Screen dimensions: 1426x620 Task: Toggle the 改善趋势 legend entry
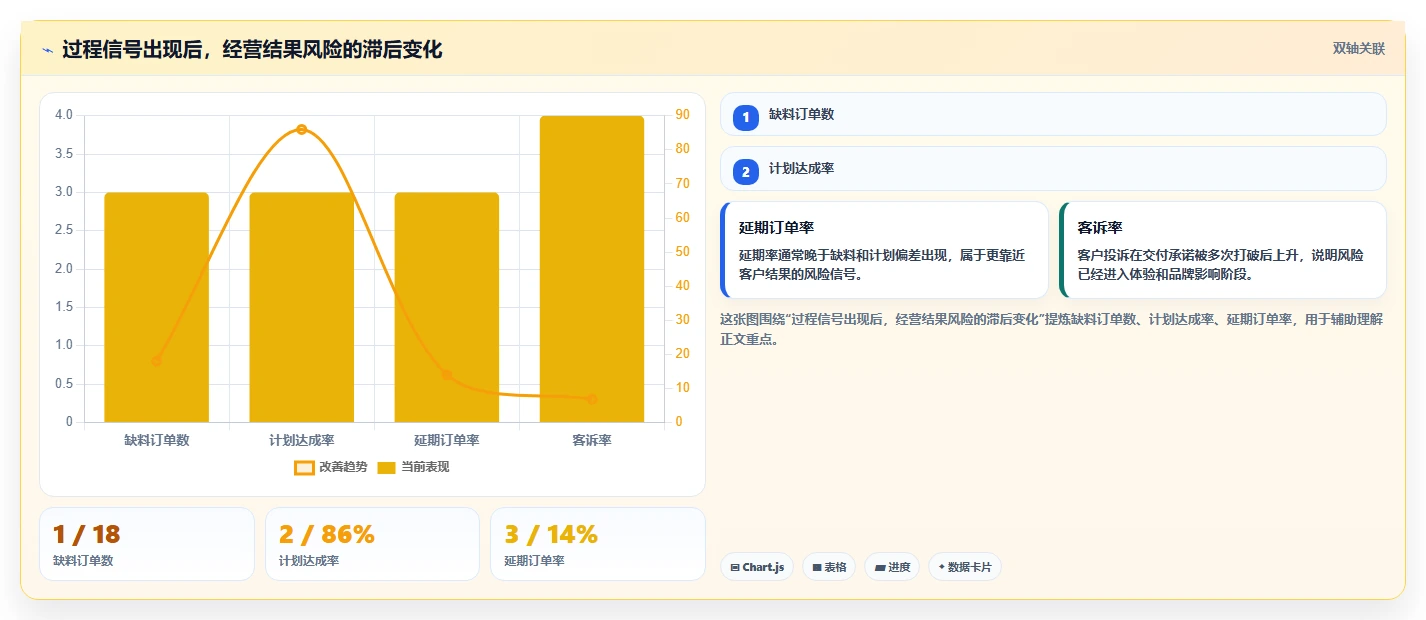coord(331,467)
